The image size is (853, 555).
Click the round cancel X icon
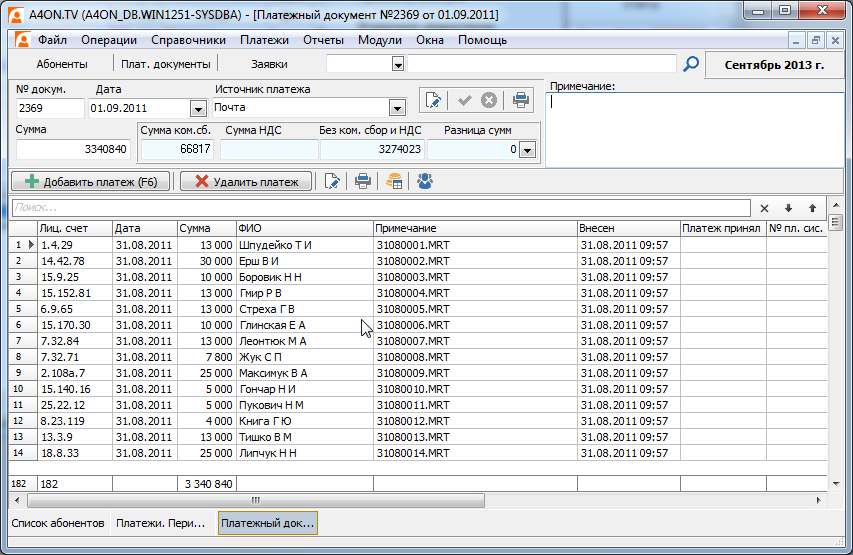pyautogui.click(x=489, y=100)
